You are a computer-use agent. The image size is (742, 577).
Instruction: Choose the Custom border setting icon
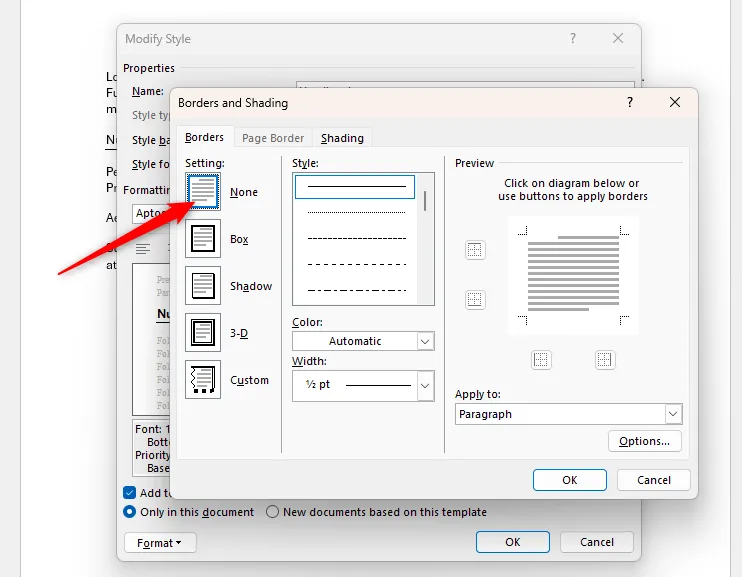[x=203, y=380]
